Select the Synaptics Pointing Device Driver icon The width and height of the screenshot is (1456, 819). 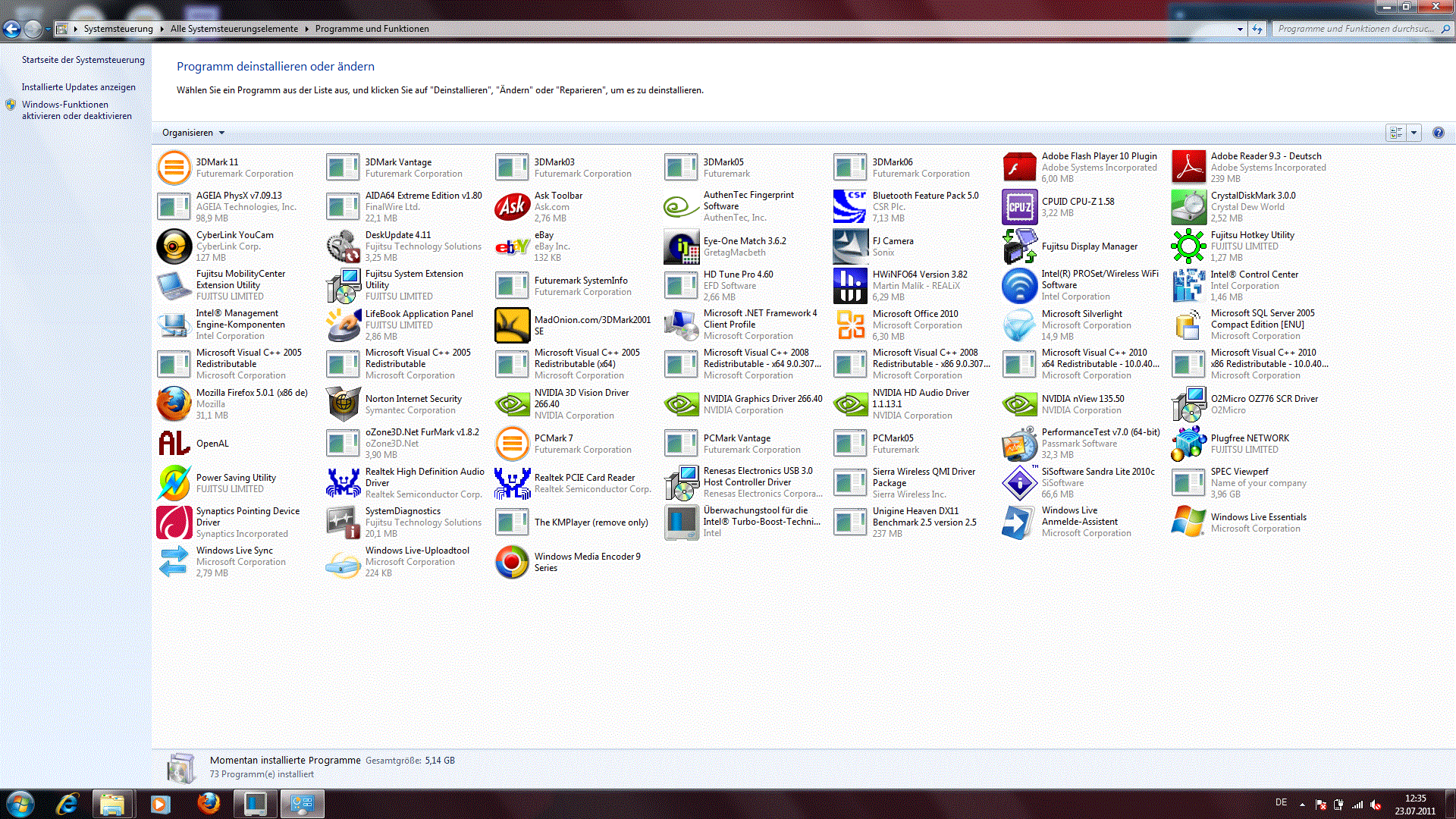174,522
